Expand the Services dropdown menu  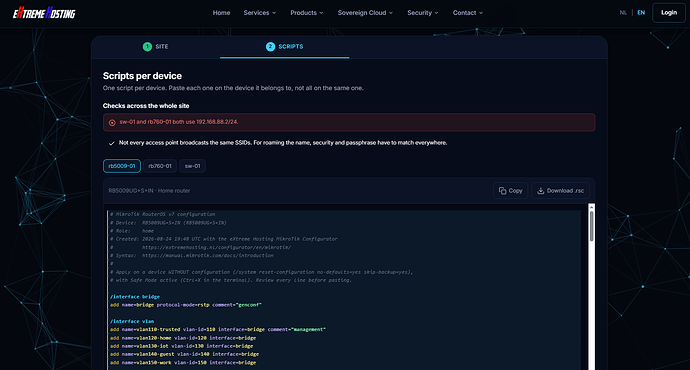pos(260,13)
